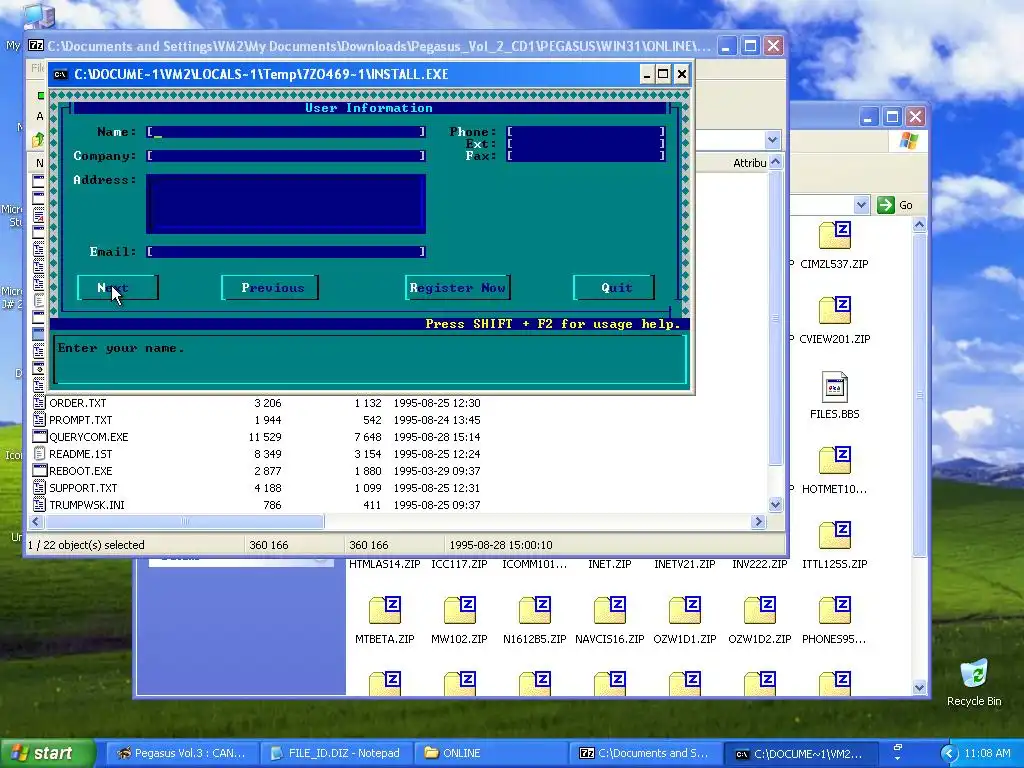This screenshot has height=768, width=1024.
Task: Expand hidden system tray icons arrow
Action: coord(950,754)
